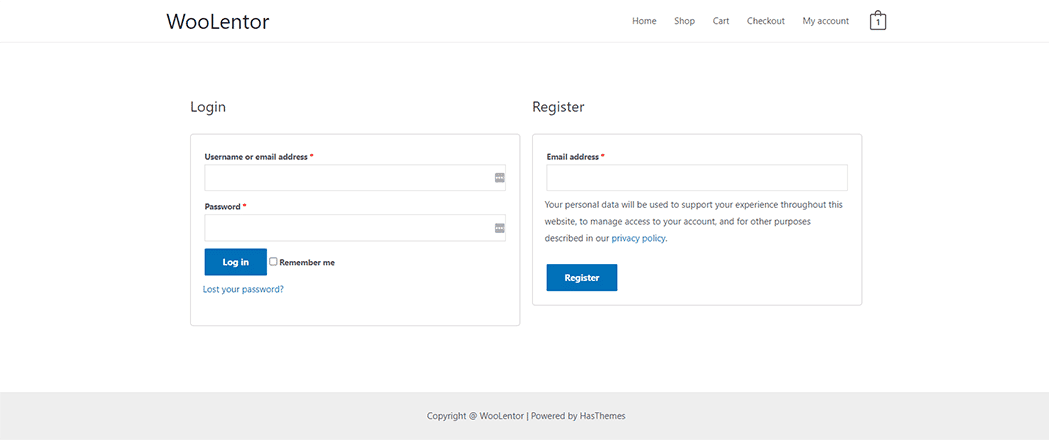
Task: Open the Lost your password link
Action: coord(243,290)
